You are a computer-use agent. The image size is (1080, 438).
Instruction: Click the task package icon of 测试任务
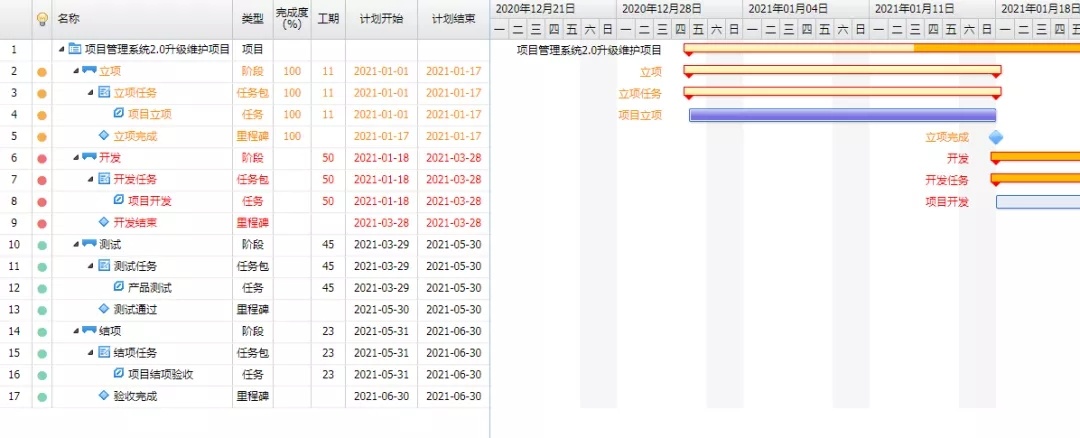coord(104,266)
